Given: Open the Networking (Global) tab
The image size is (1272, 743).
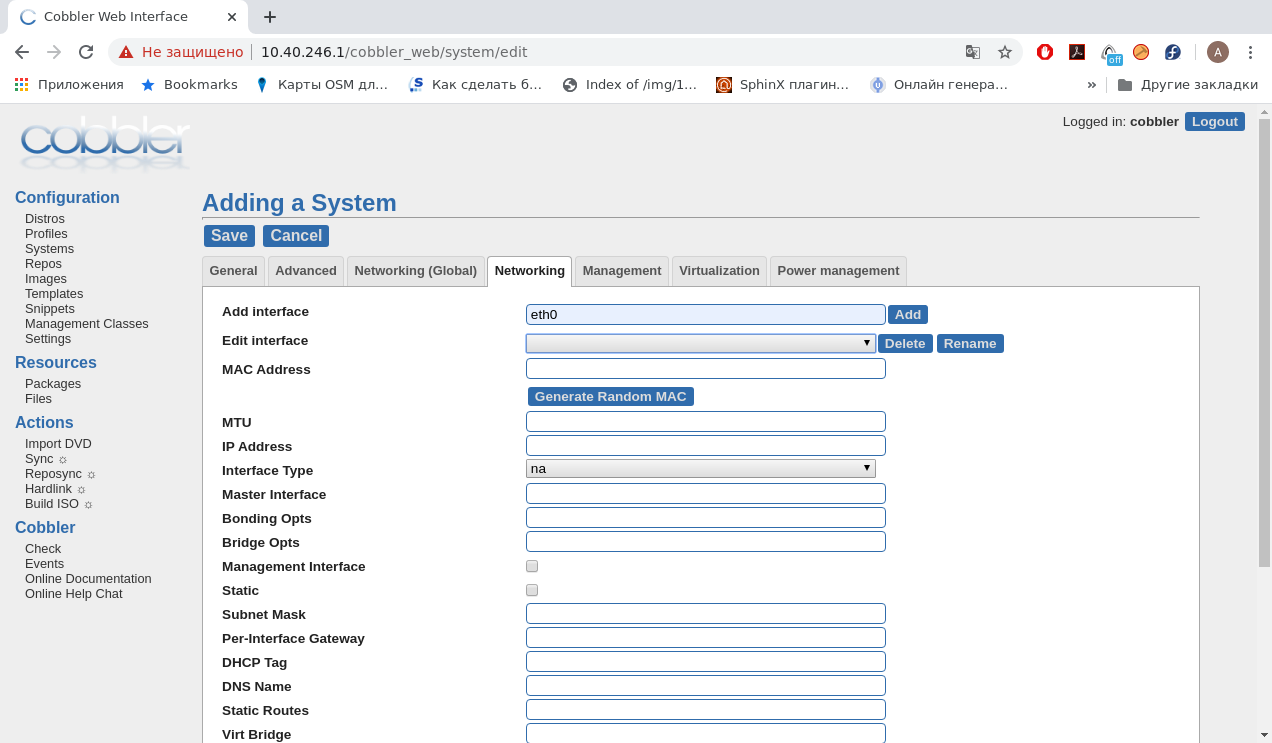Looking at the screenshot, I should click(415, 271).
